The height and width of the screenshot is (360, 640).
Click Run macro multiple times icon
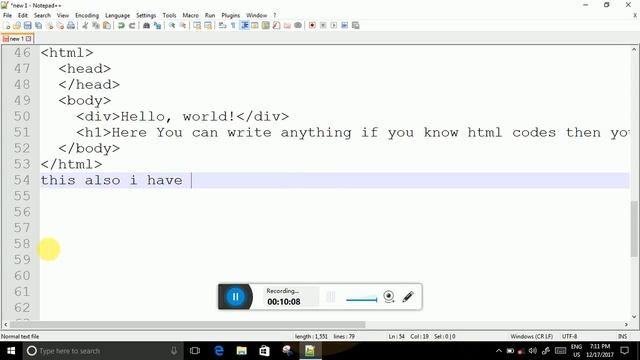tap(344, 25)
